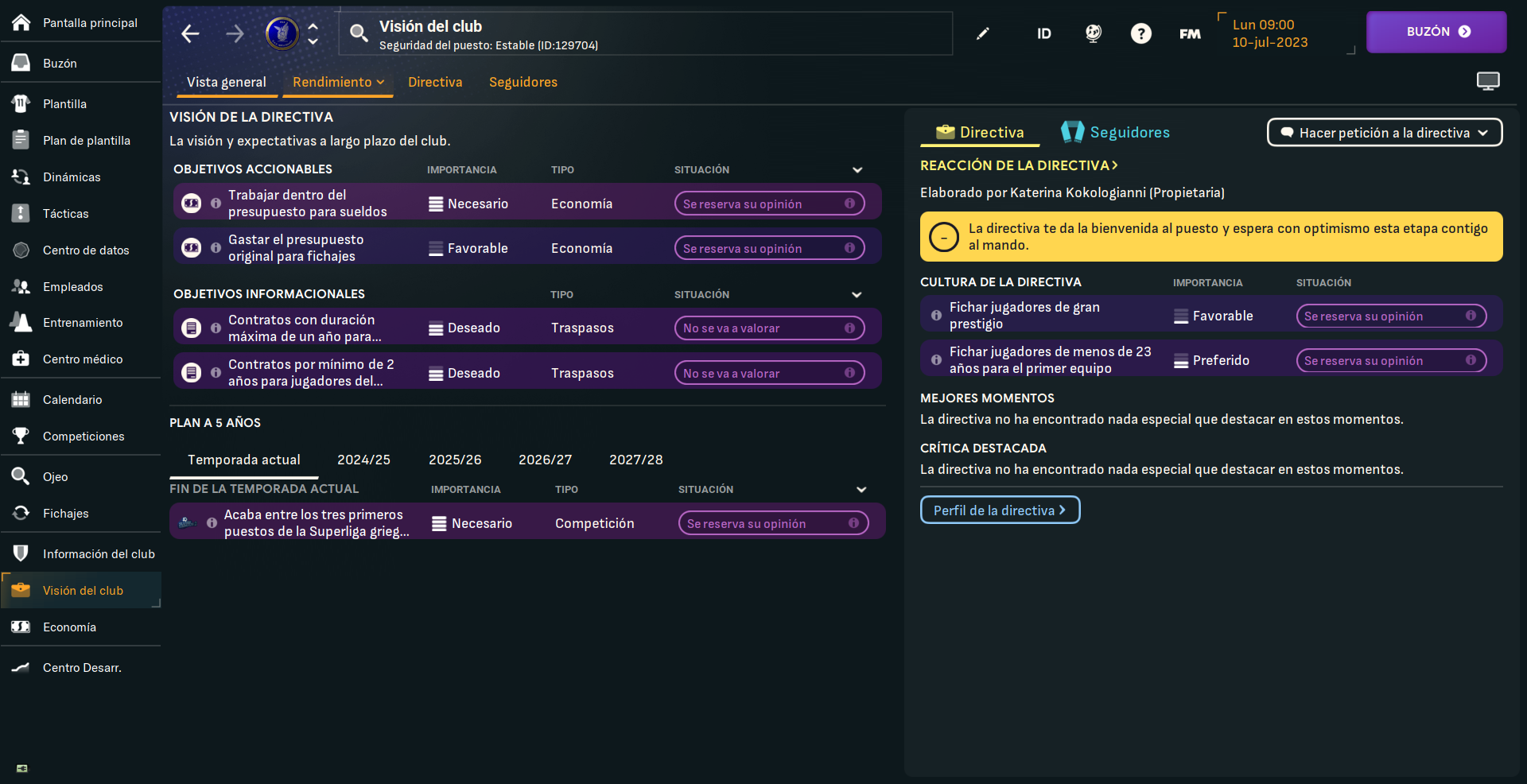
Task: Open Hacer petición a la directiva dropdown
Action: pos(1385,133)
